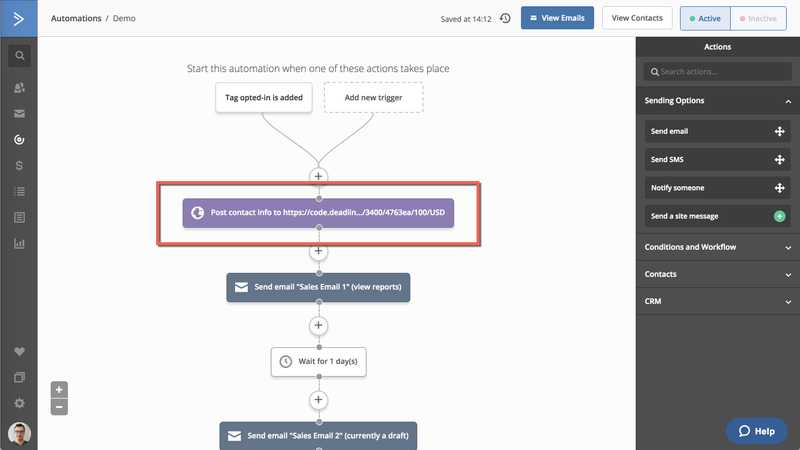Viewport: 800px width, 450px height.
Task: Open the settings gear icon in sidebar
Action: (19, 404)
